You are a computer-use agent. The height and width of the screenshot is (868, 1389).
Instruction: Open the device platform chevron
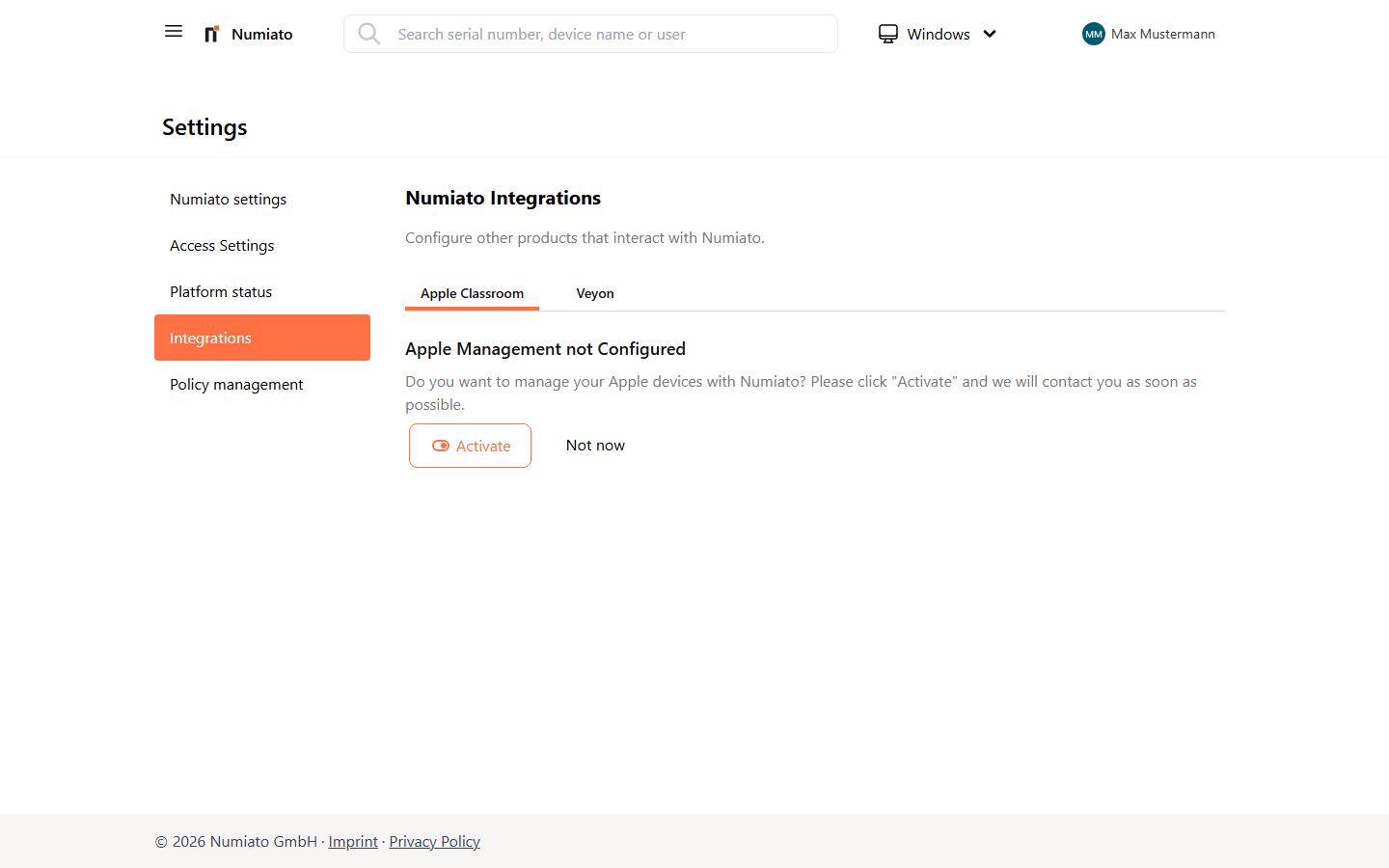point(991,34)
